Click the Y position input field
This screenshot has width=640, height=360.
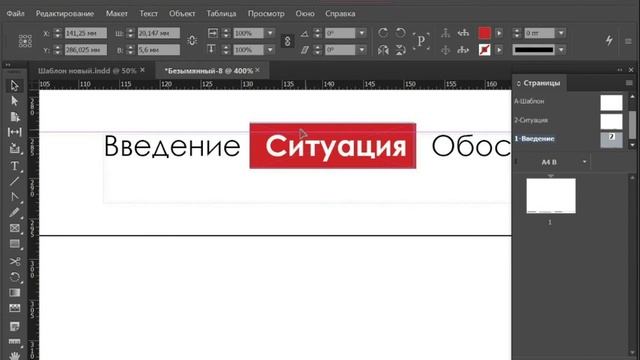(x=86, y=50)
